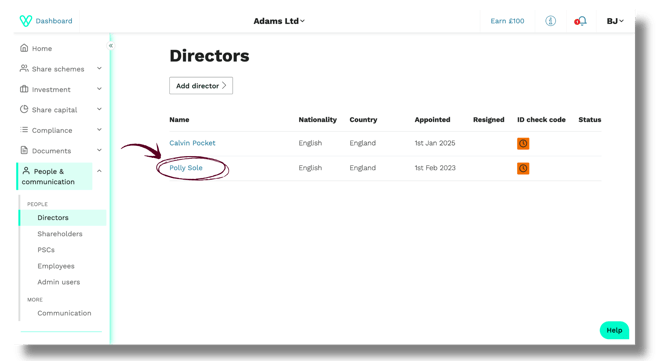Click the Share capital pie chart icon
The height and width of the screenshot is (361, 670).
(24, 109)
